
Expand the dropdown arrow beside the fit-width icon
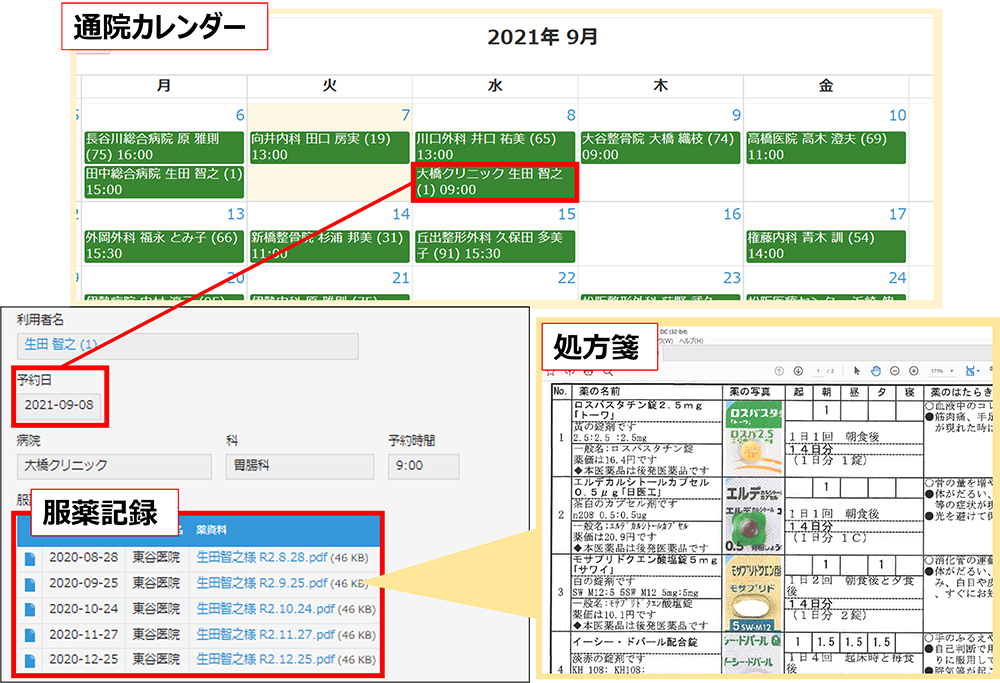981,370
